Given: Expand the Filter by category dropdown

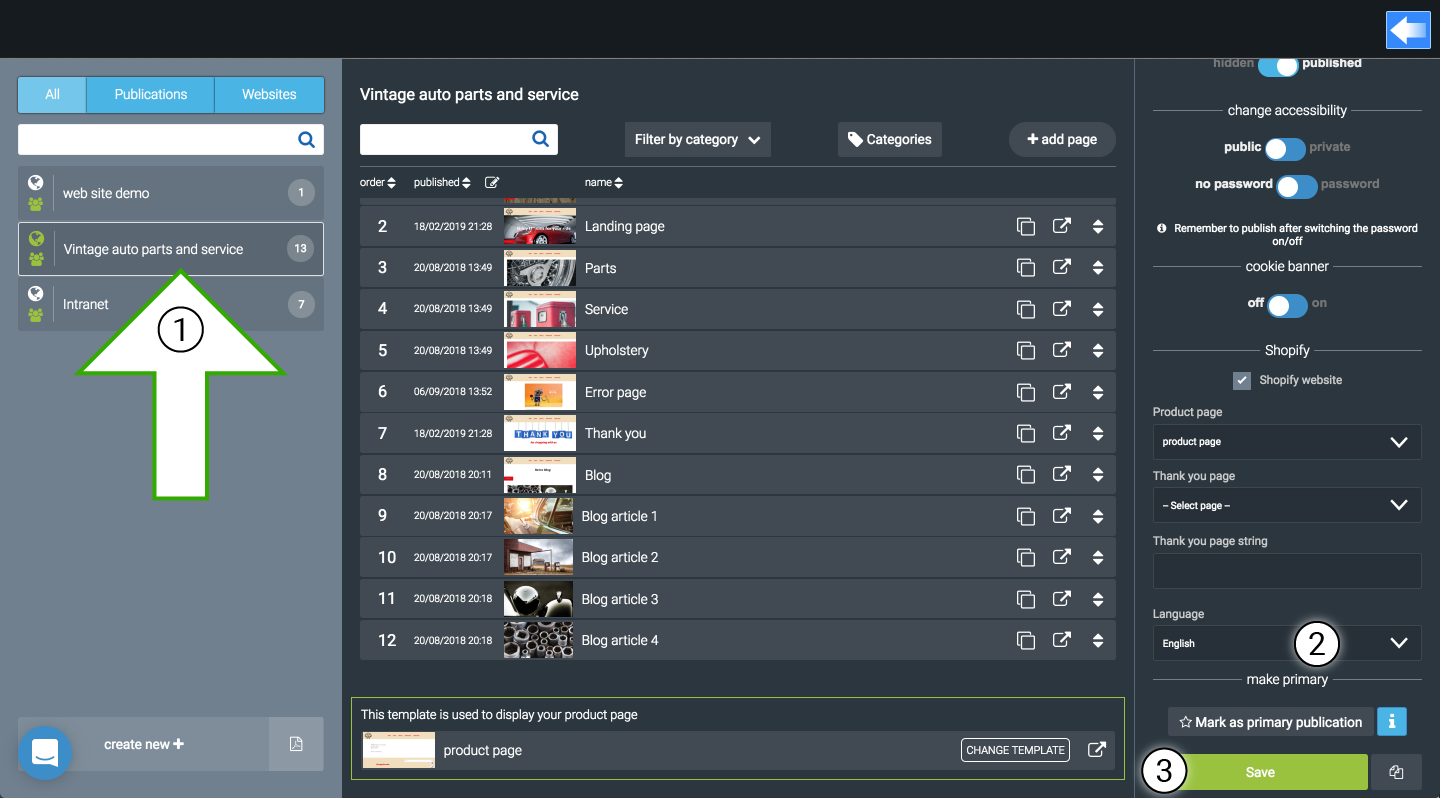Looking at the screenshot, I should [x=697, y=140].
